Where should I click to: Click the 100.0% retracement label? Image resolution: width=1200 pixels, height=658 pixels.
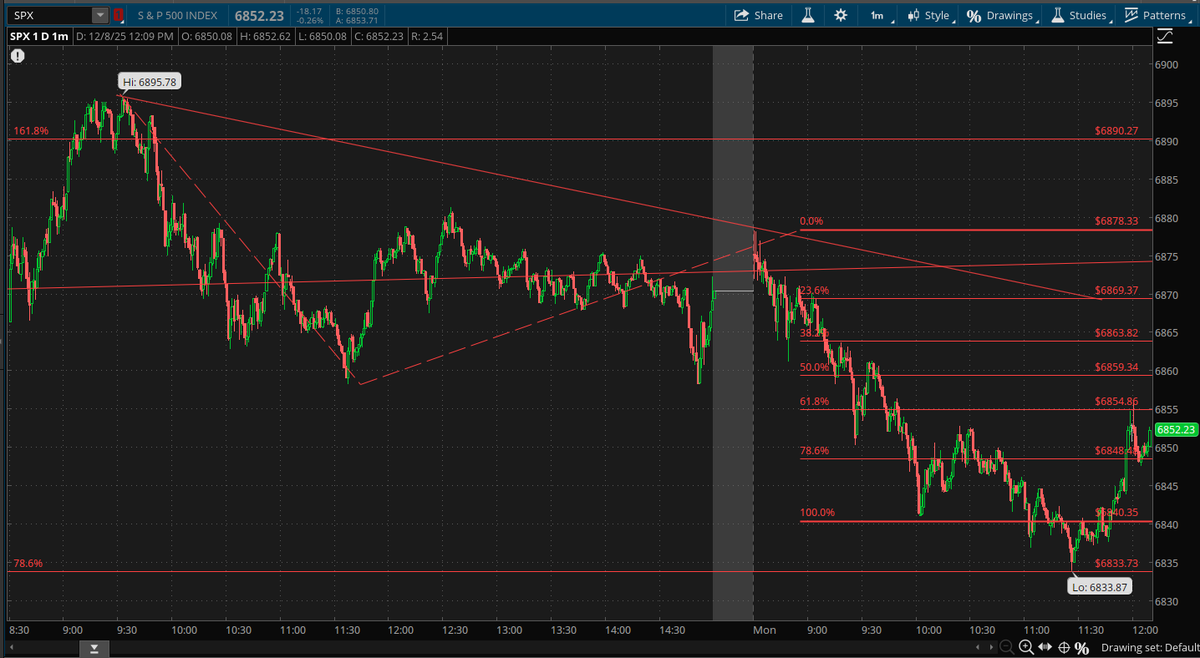pos(817,513)
